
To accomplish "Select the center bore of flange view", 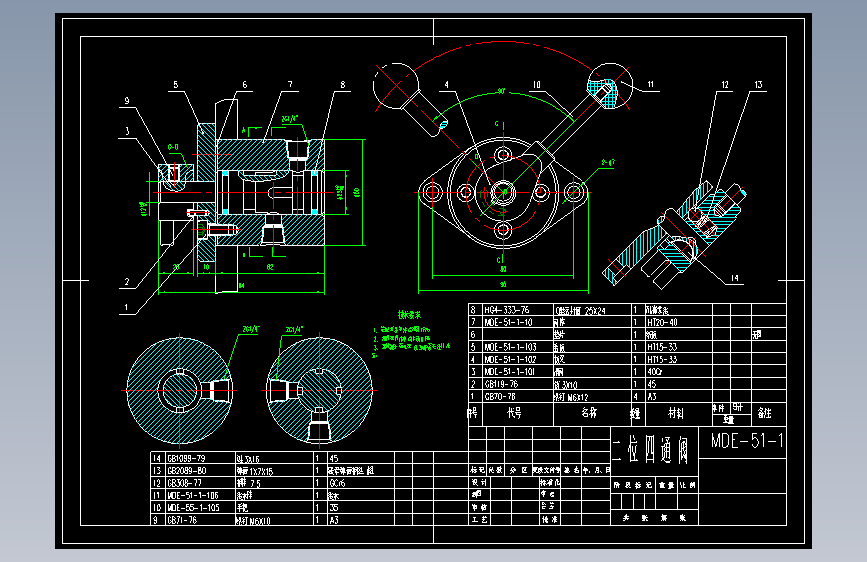I will tap(503, 192).
